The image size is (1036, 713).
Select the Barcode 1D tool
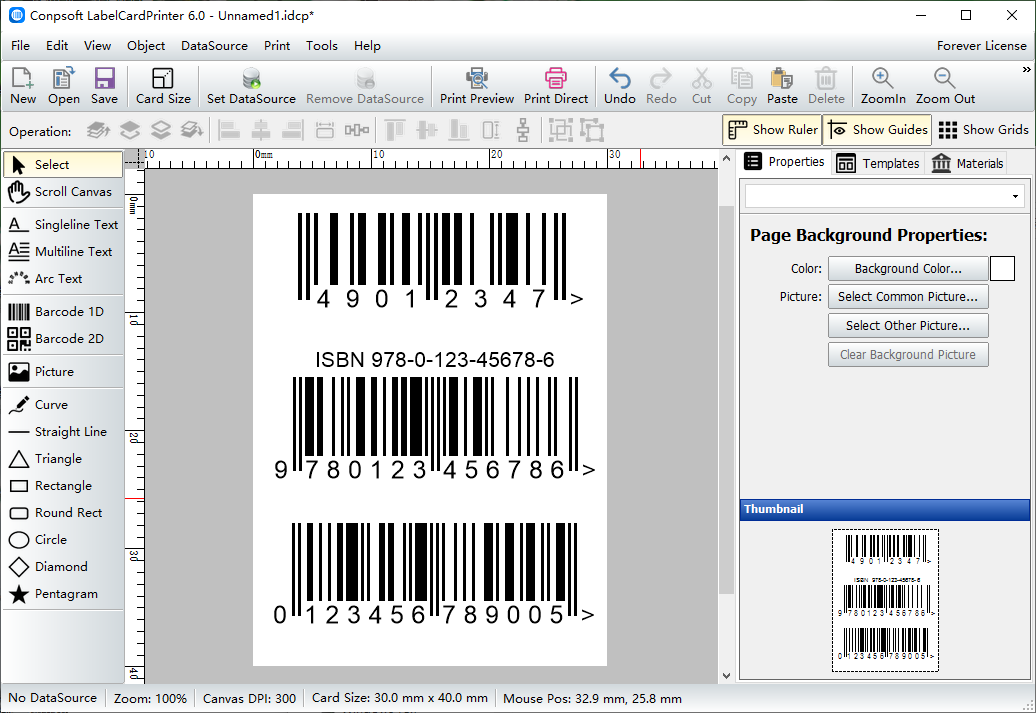click(x=63, y=311)
